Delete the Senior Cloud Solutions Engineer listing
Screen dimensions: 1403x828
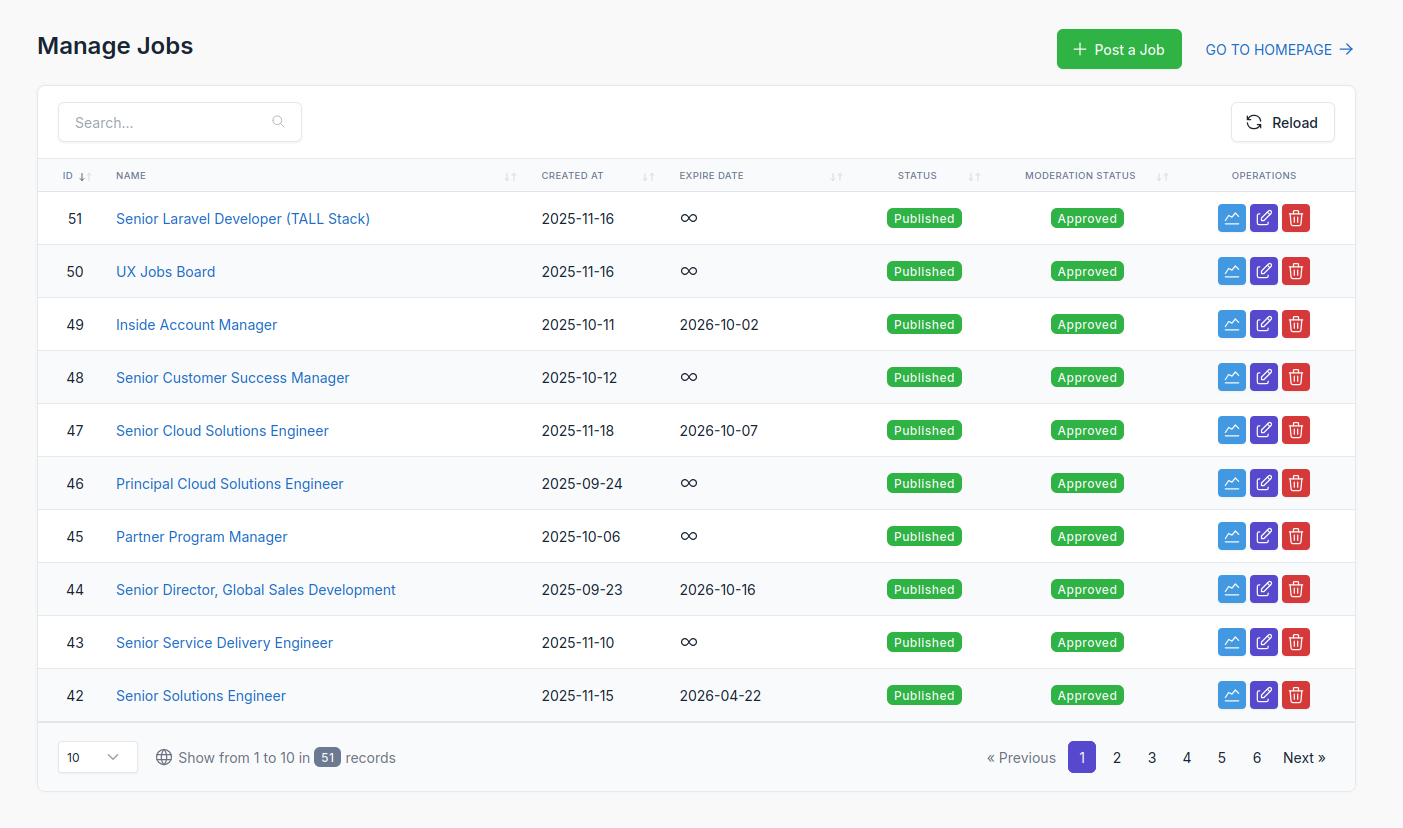coord(1295,430)
